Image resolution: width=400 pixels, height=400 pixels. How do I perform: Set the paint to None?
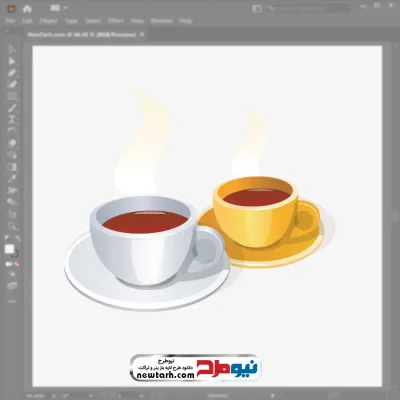[x=17, y=264]
